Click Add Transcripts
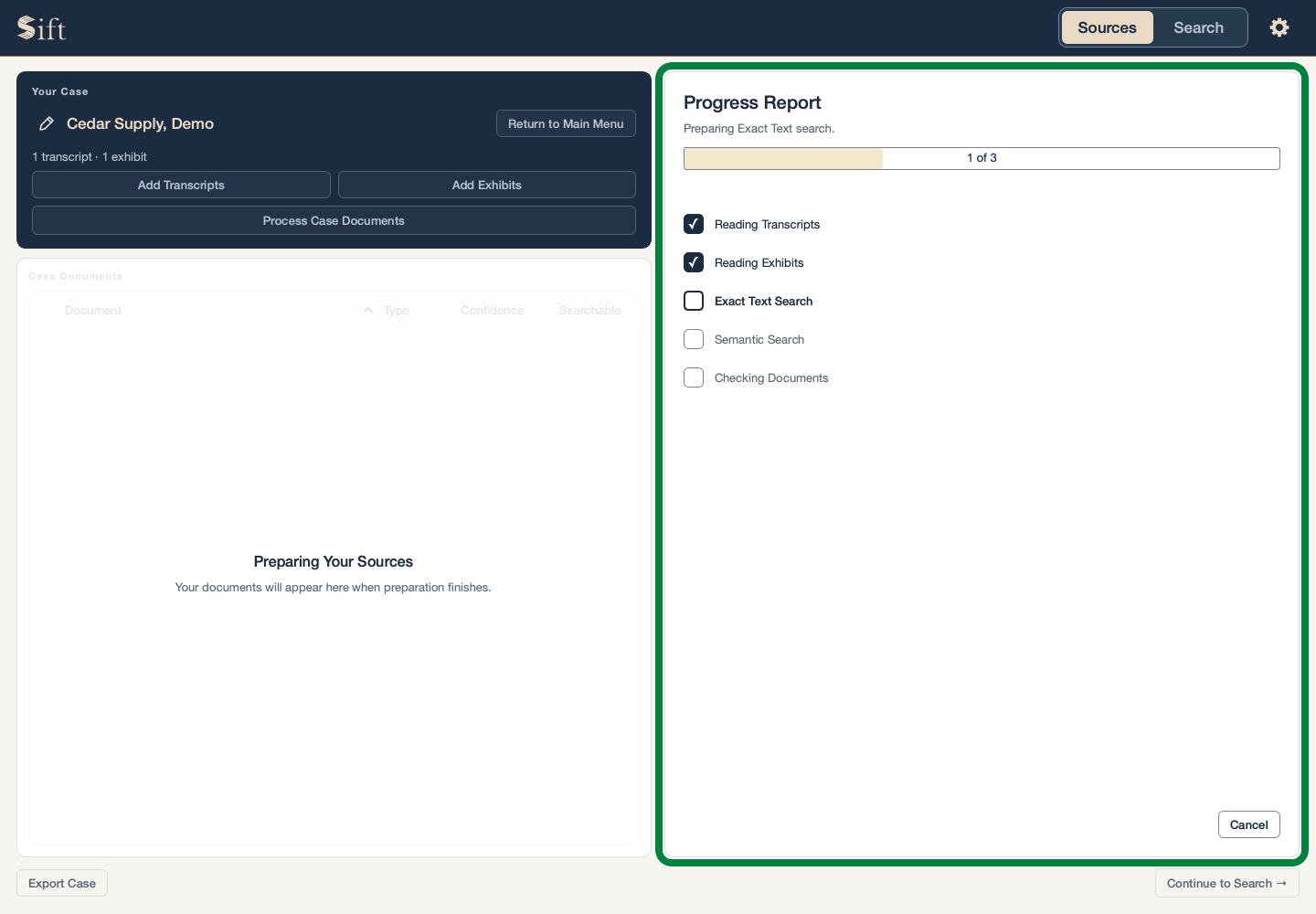Screen dimensions: 1316x914 coord(181,185)
